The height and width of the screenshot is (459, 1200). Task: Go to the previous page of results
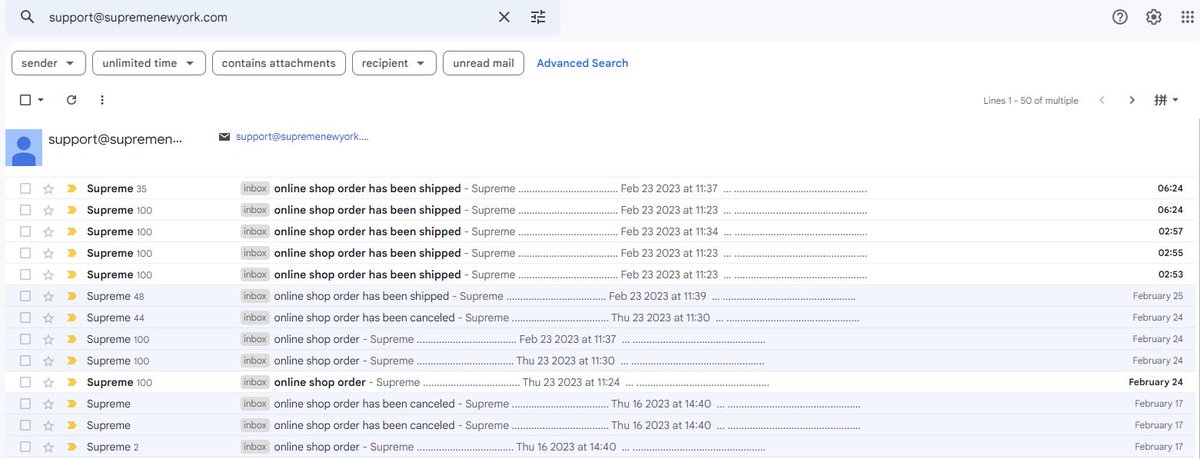point(1102,100)
